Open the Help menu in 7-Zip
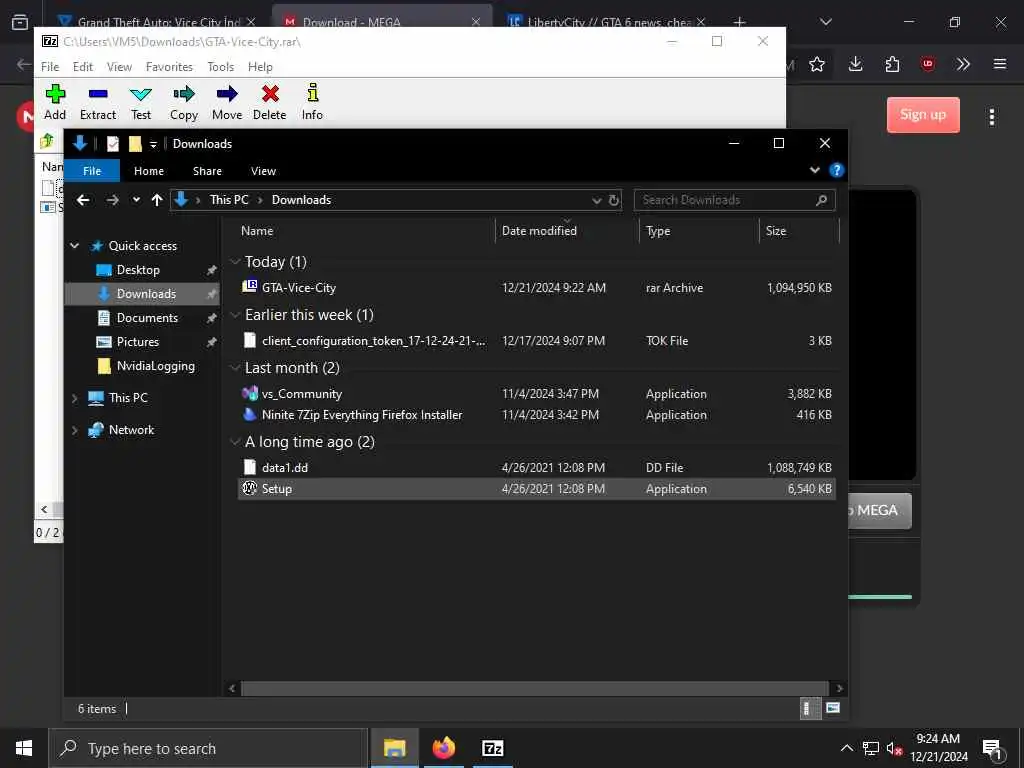Image resolution: width=1024 pixels, height=768 pixels. [x=260, y=67]
